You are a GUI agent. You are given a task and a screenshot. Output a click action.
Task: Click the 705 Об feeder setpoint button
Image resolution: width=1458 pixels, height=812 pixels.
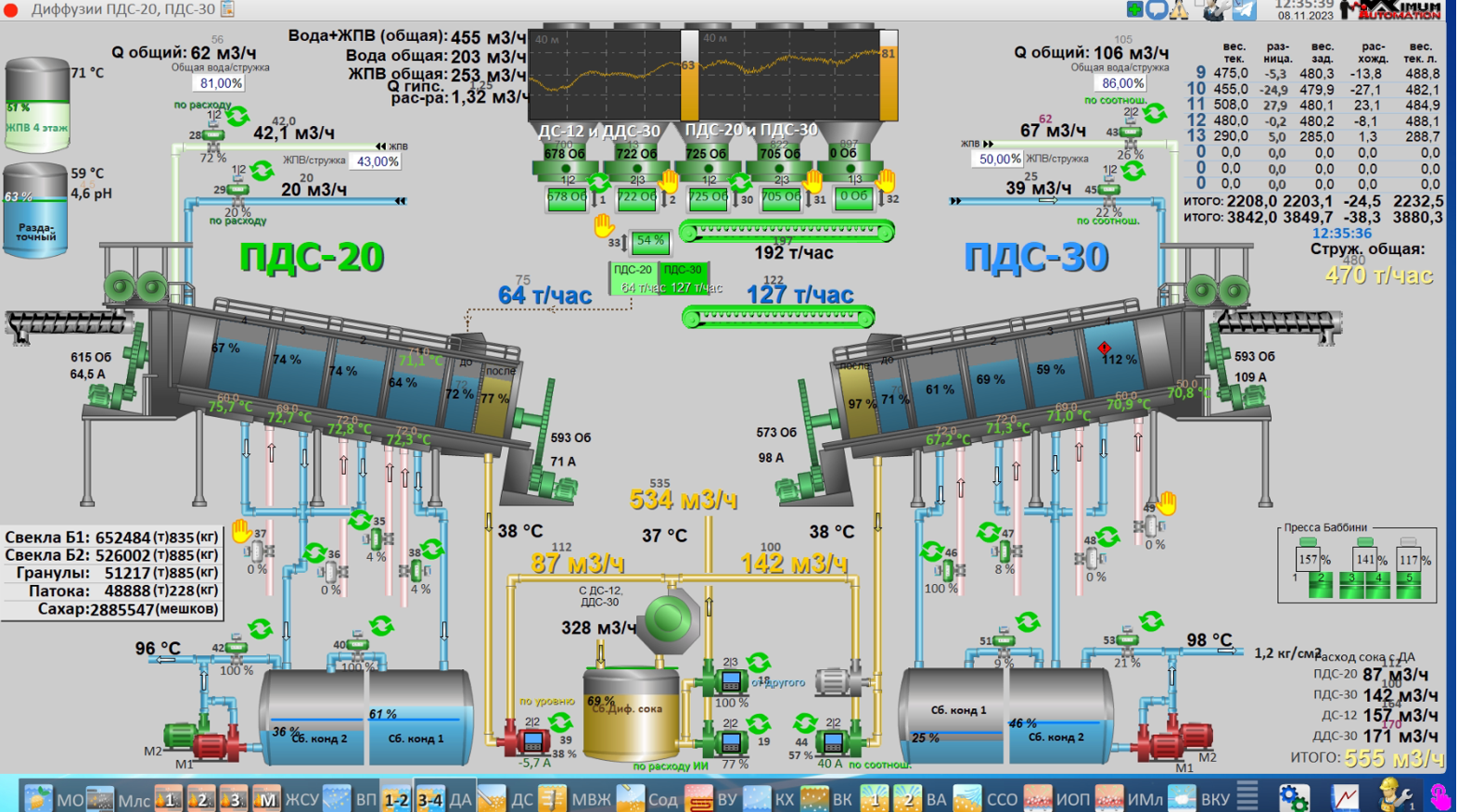780,198
